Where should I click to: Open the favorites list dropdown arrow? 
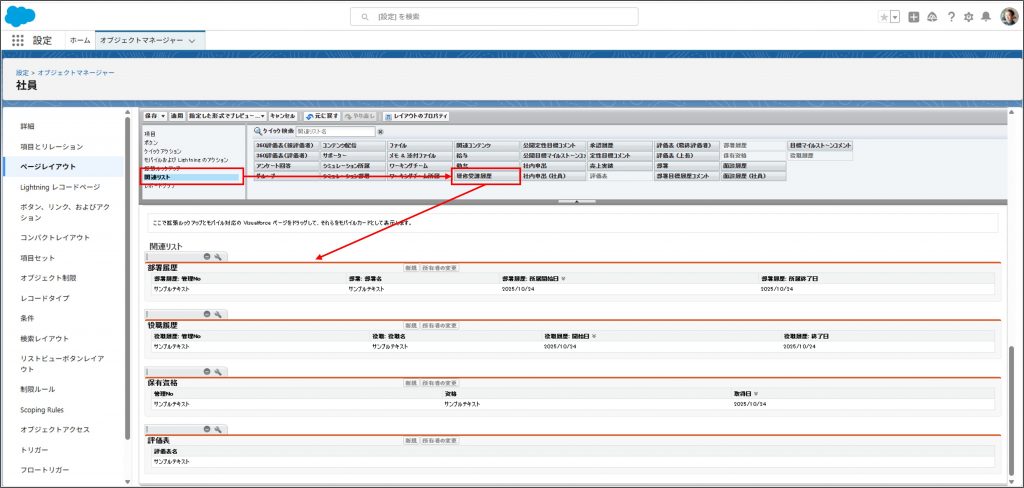click(895, 17)
